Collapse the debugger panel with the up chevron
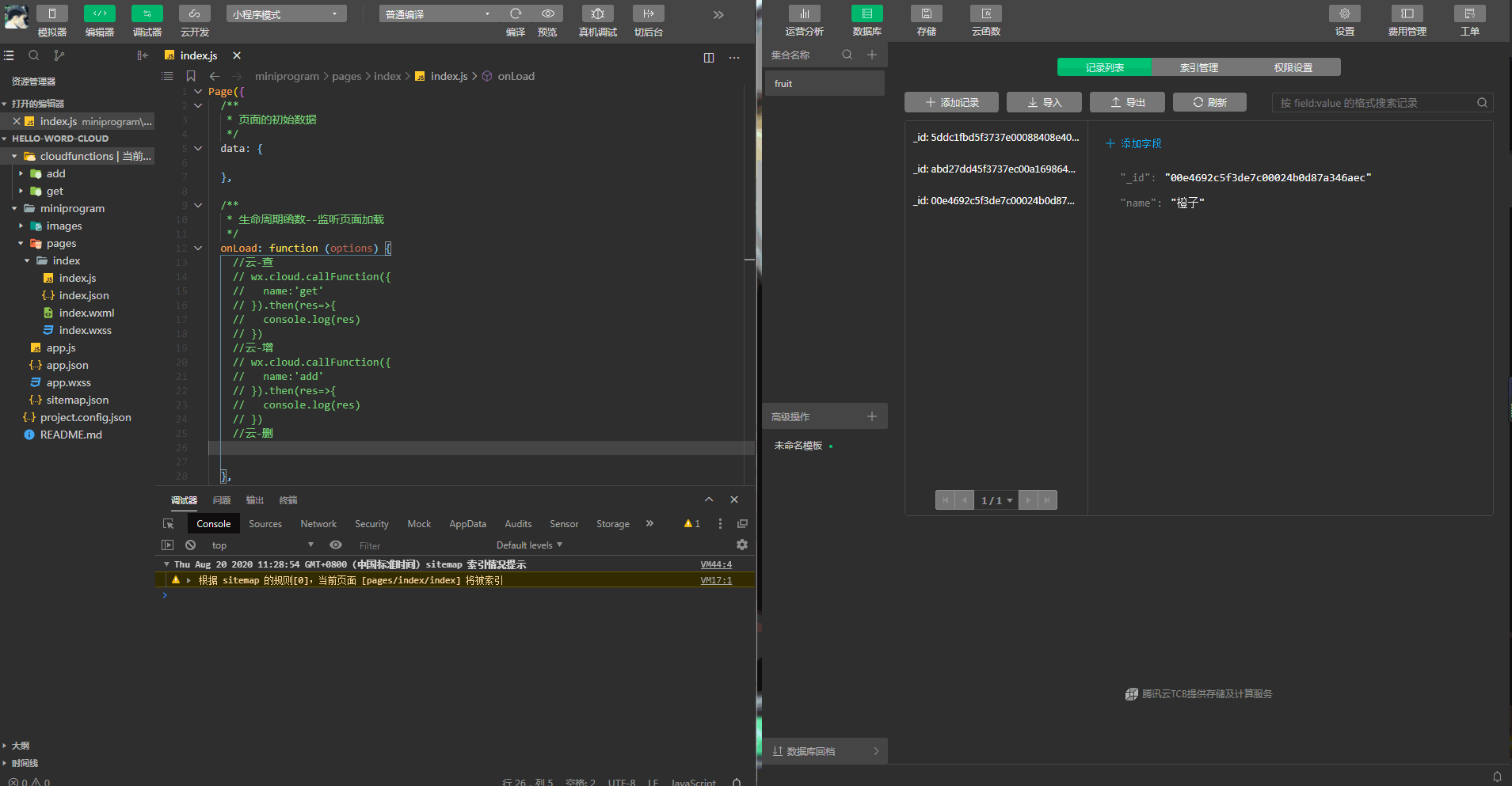Viewport: 1512px width, 786px height. click(x=709, y=499)
